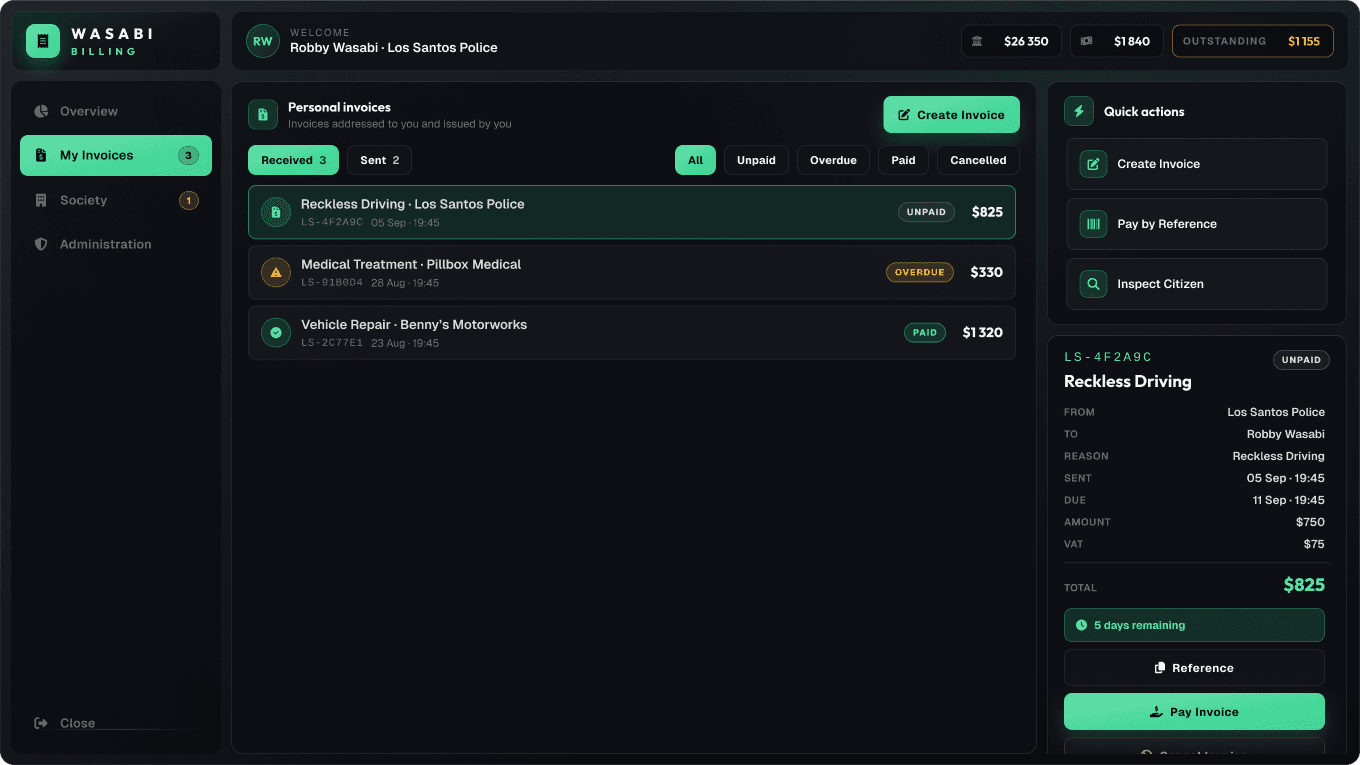
Task: Click the Overview pie chart icon
Action: pyautogui.click(x=41, y=111)
